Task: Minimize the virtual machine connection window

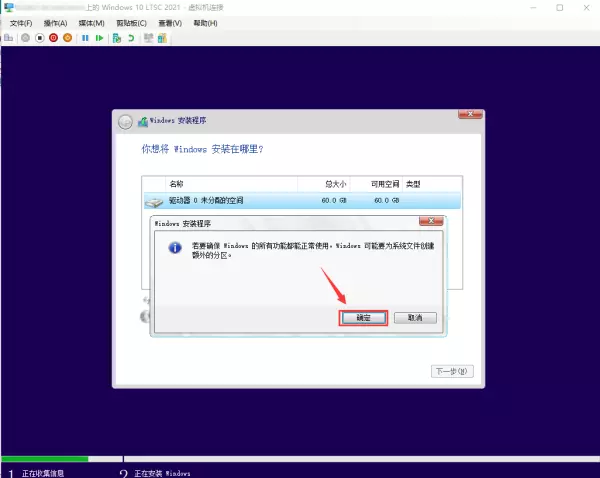Action: [x=533, y=8]
